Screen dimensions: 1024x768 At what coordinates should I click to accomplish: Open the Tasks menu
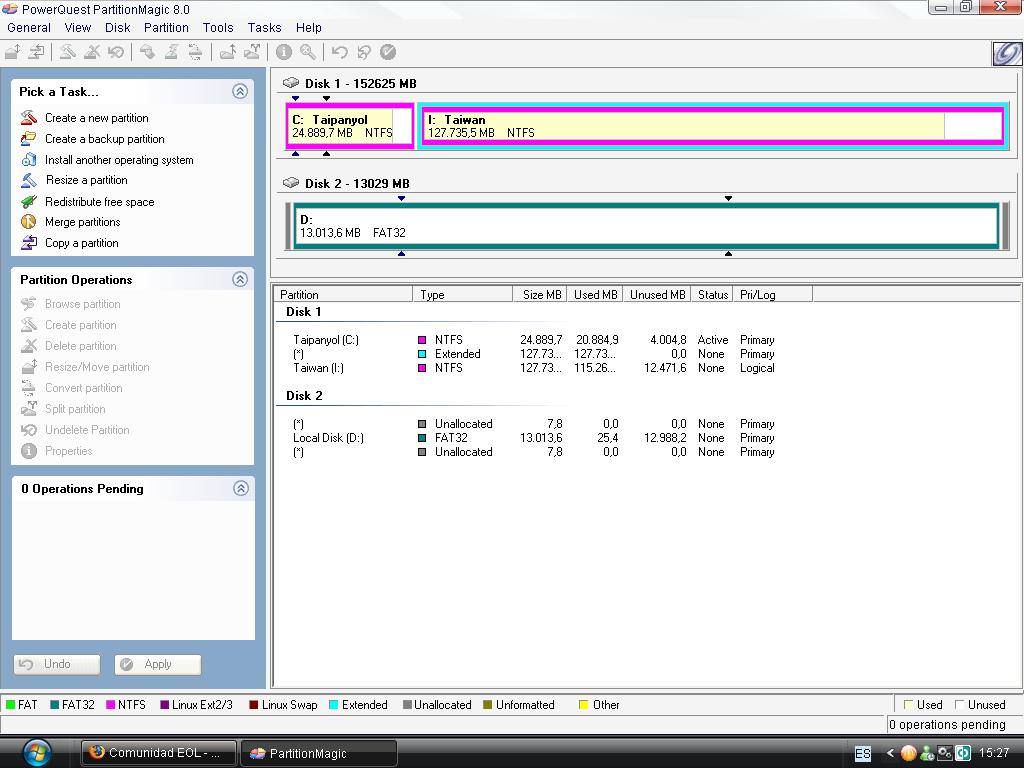264,27
